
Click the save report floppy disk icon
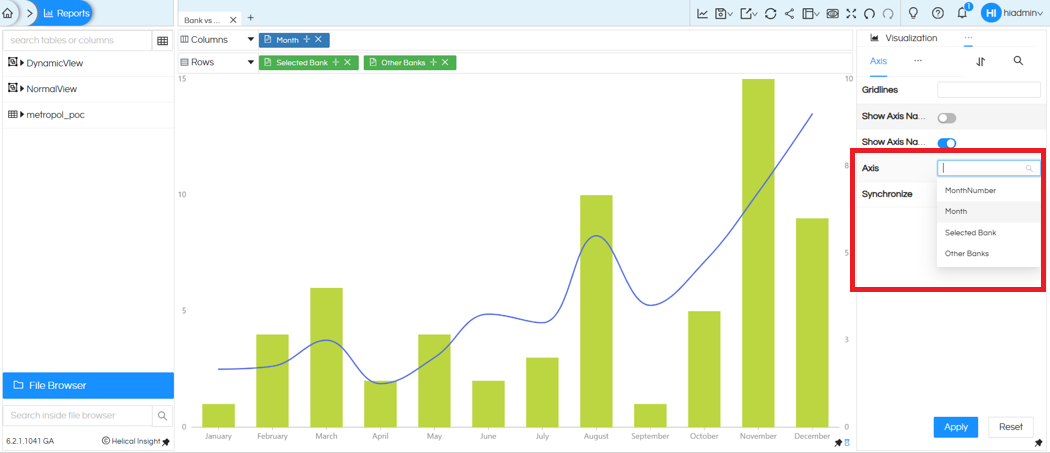click(x=723, y=13)
